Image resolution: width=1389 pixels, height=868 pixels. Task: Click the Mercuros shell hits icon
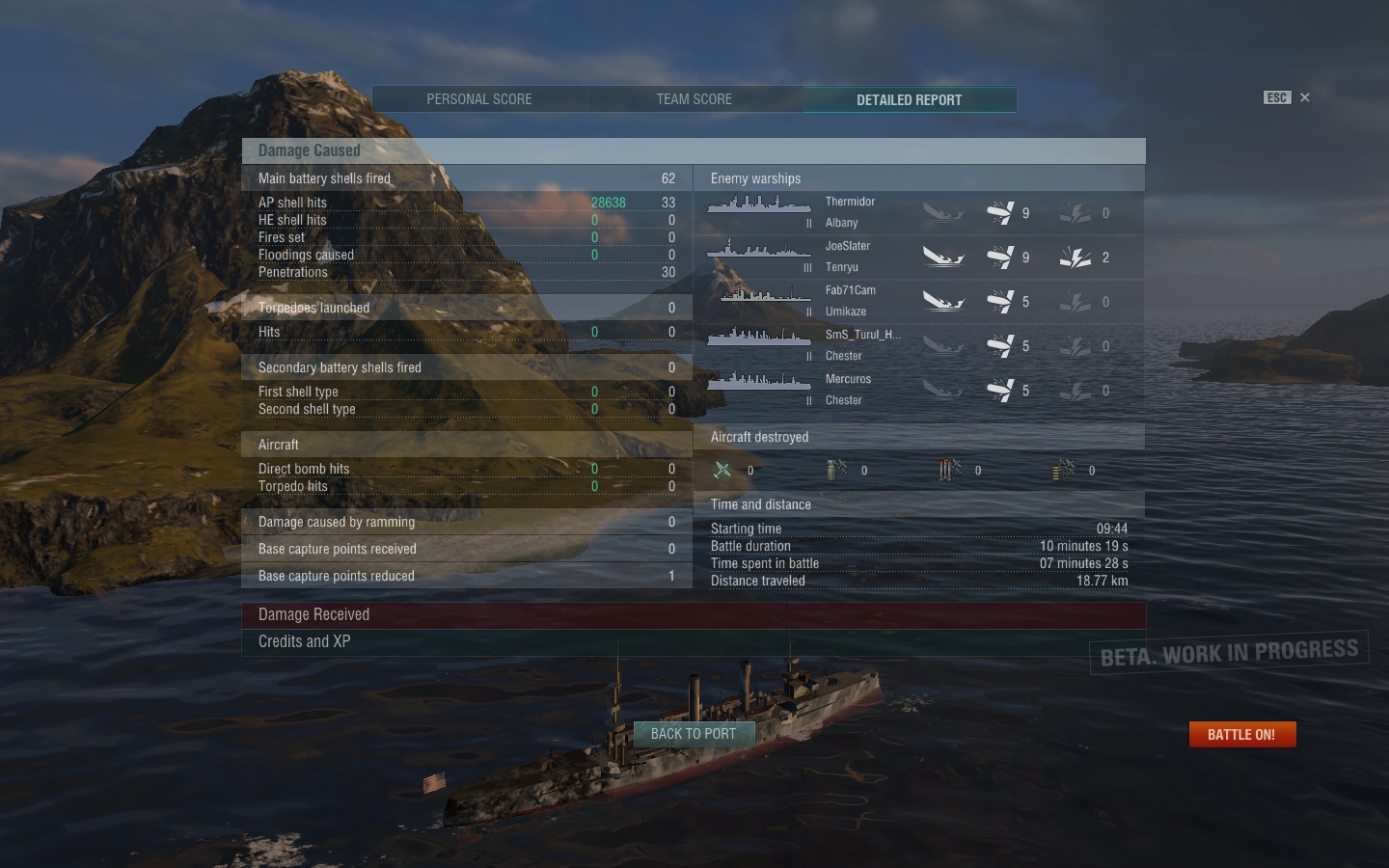pyautogui.click(x=1000, y=391)
